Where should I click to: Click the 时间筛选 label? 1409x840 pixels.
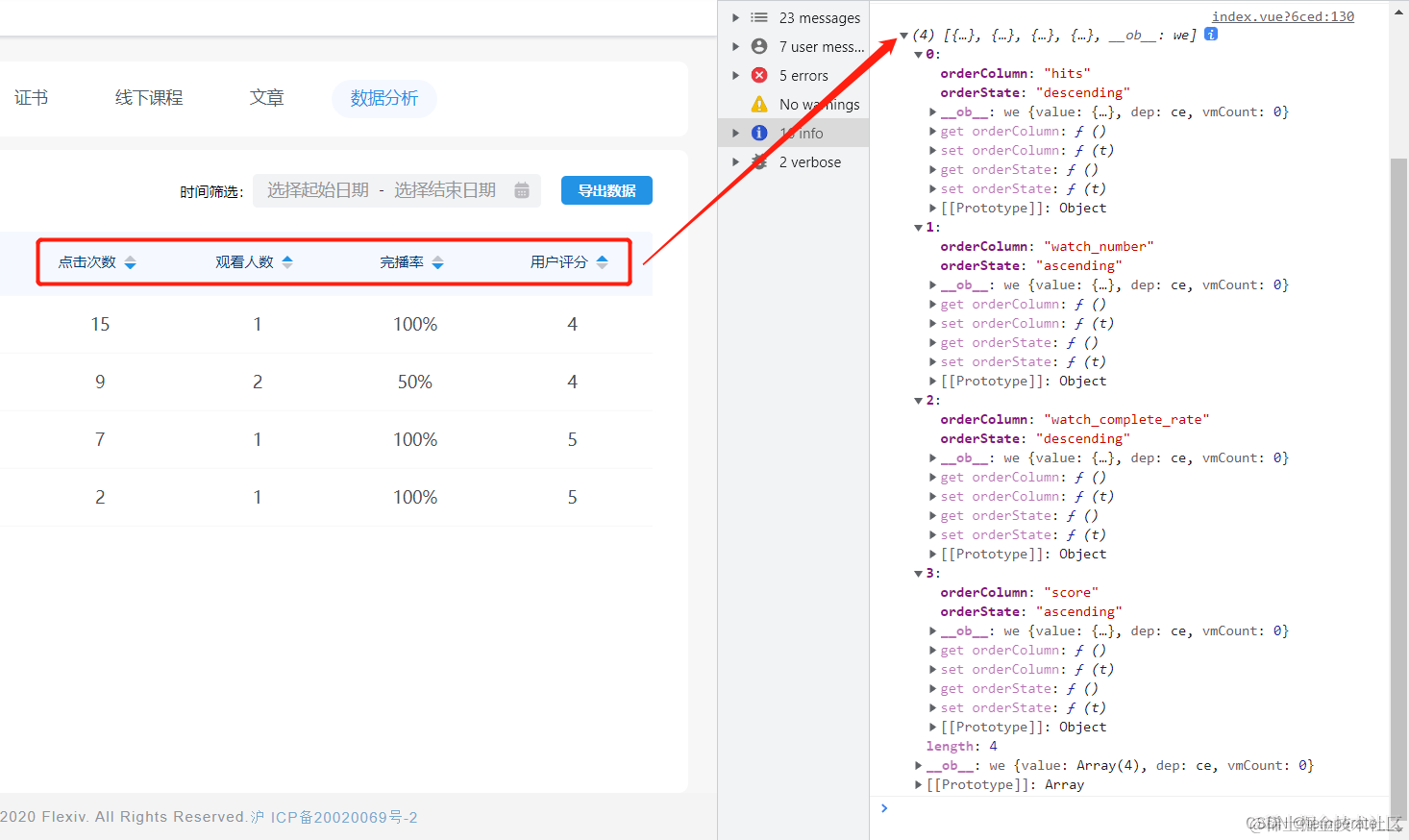(x=211, y=192)
